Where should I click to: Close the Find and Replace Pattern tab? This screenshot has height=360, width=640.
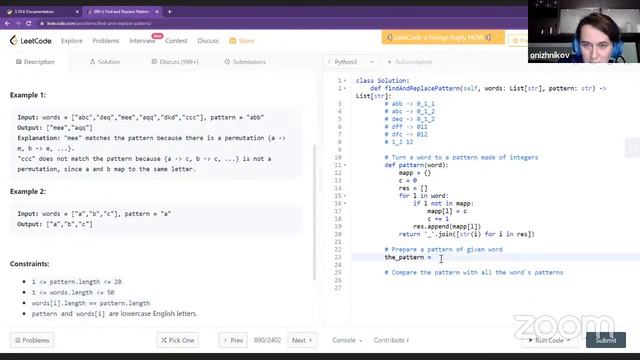click(x=157, y=11)
